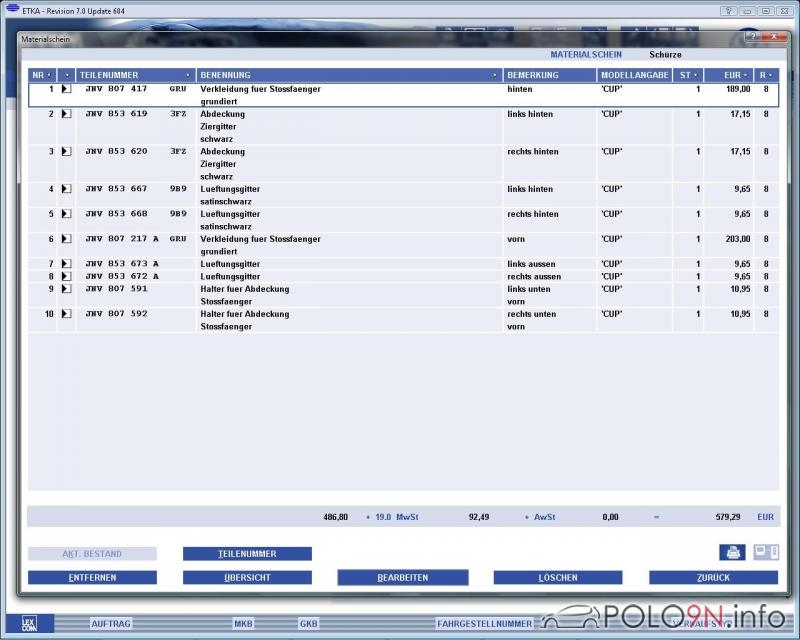
Task: Click the BEARBEITEN button
Action: 402,578
